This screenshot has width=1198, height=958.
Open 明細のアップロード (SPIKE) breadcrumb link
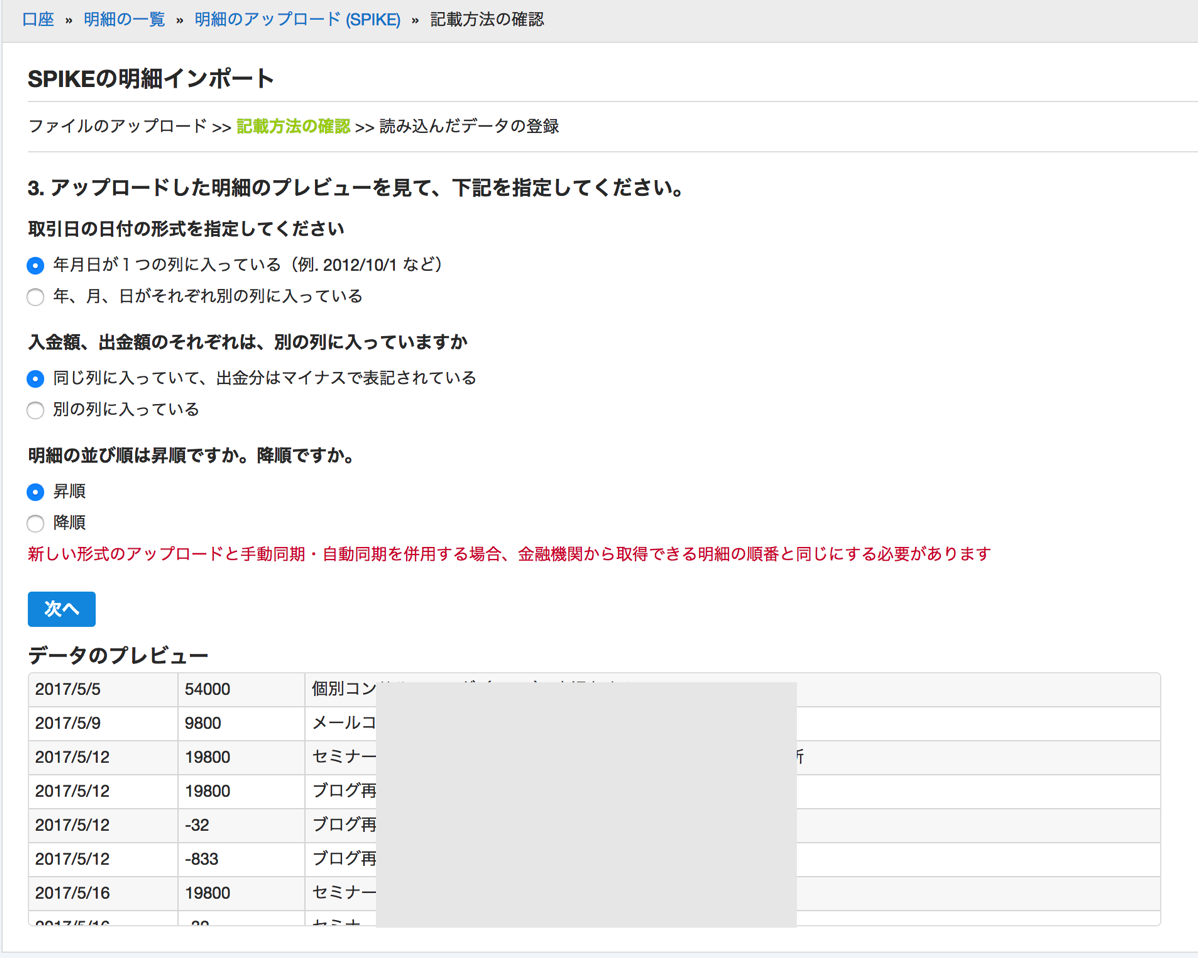[x=297, y=19]
